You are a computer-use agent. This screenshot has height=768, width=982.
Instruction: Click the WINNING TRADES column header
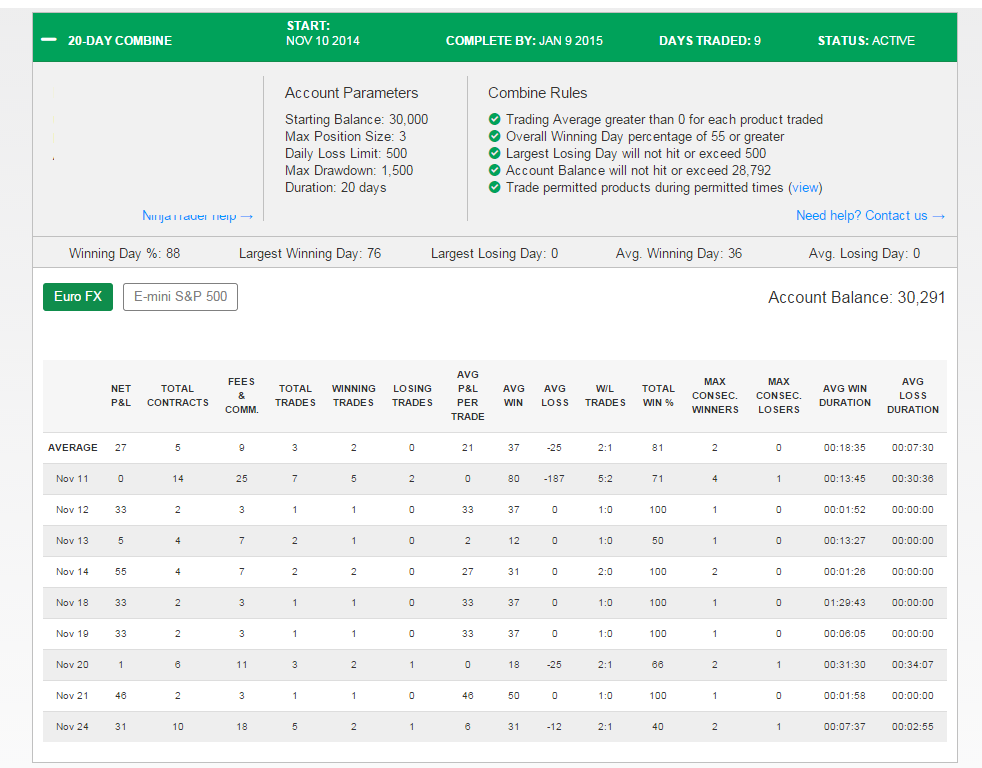pyautogui.click(x=354, y=395)
